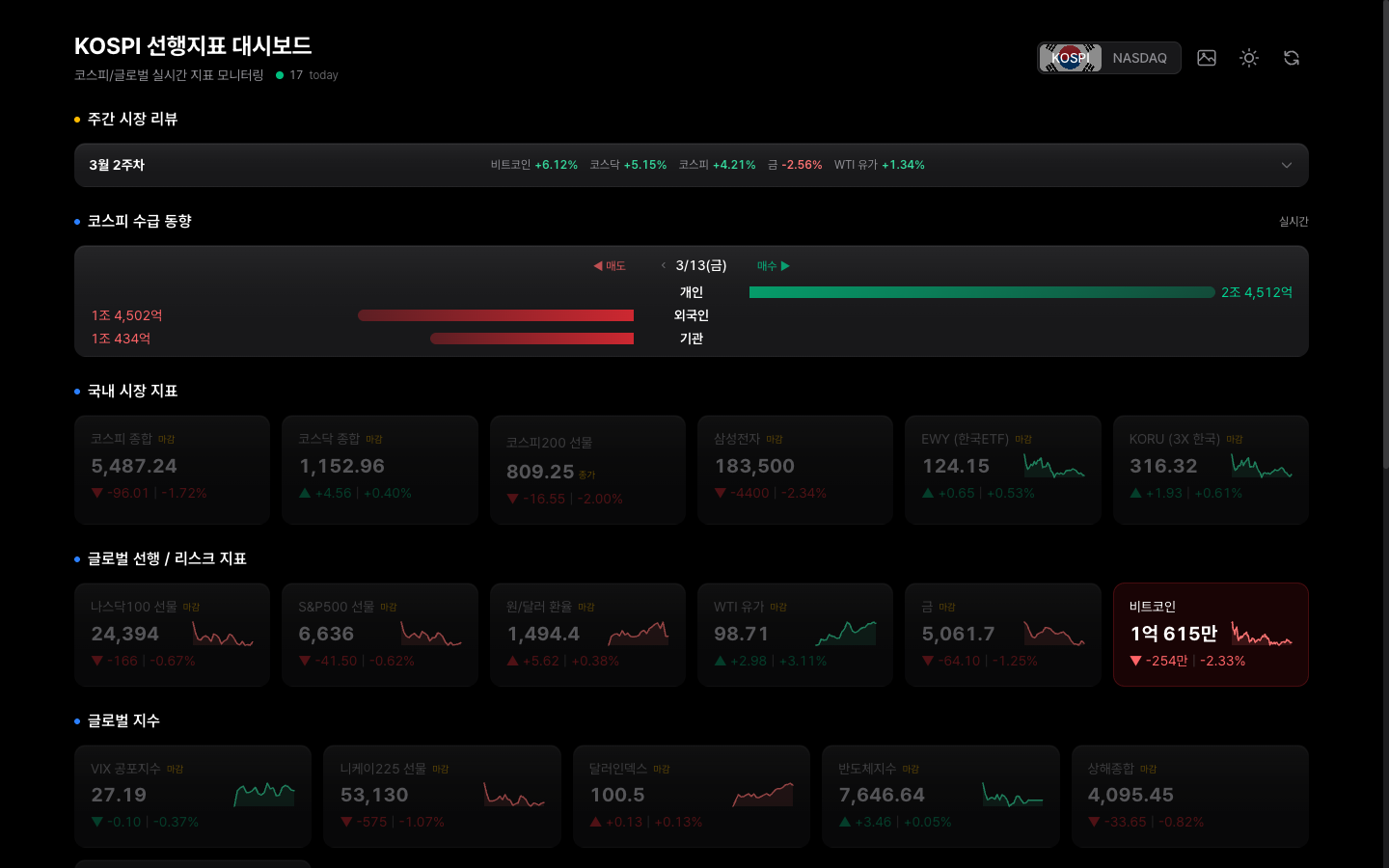Screen dimensions: 1389x868
Task: Click the blue bullet beside 글로벌 지수
Action: click(75, 720)
